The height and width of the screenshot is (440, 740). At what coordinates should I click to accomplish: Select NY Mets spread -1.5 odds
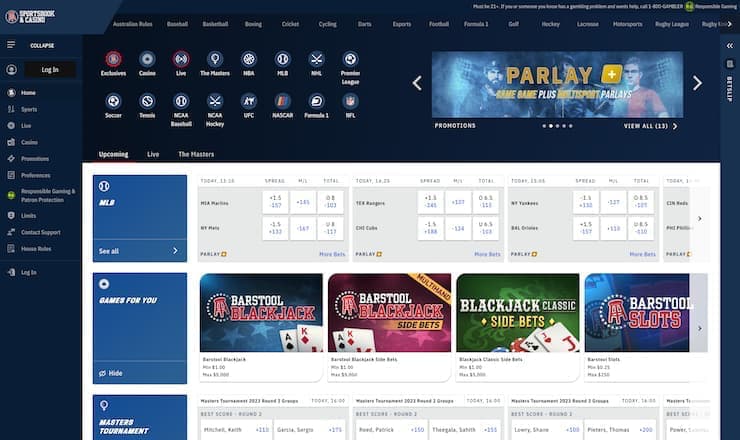coord(275,228)
